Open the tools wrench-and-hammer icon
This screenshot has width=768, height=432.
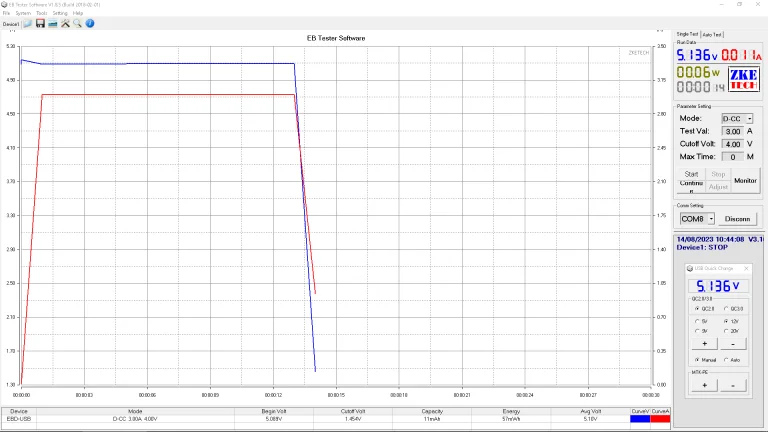[x=65, y=23]
